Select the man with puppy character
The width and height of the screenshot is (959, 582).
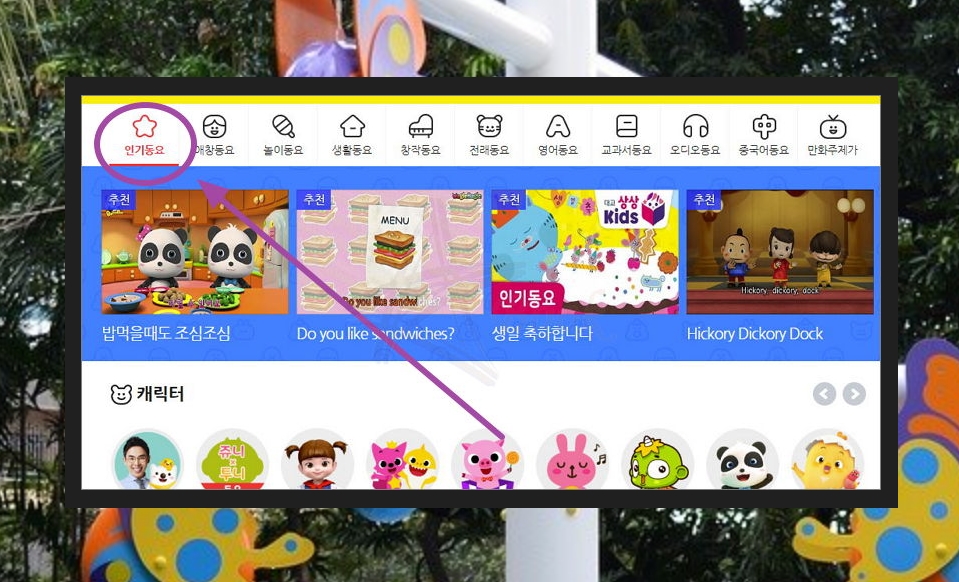coord(147,460)
